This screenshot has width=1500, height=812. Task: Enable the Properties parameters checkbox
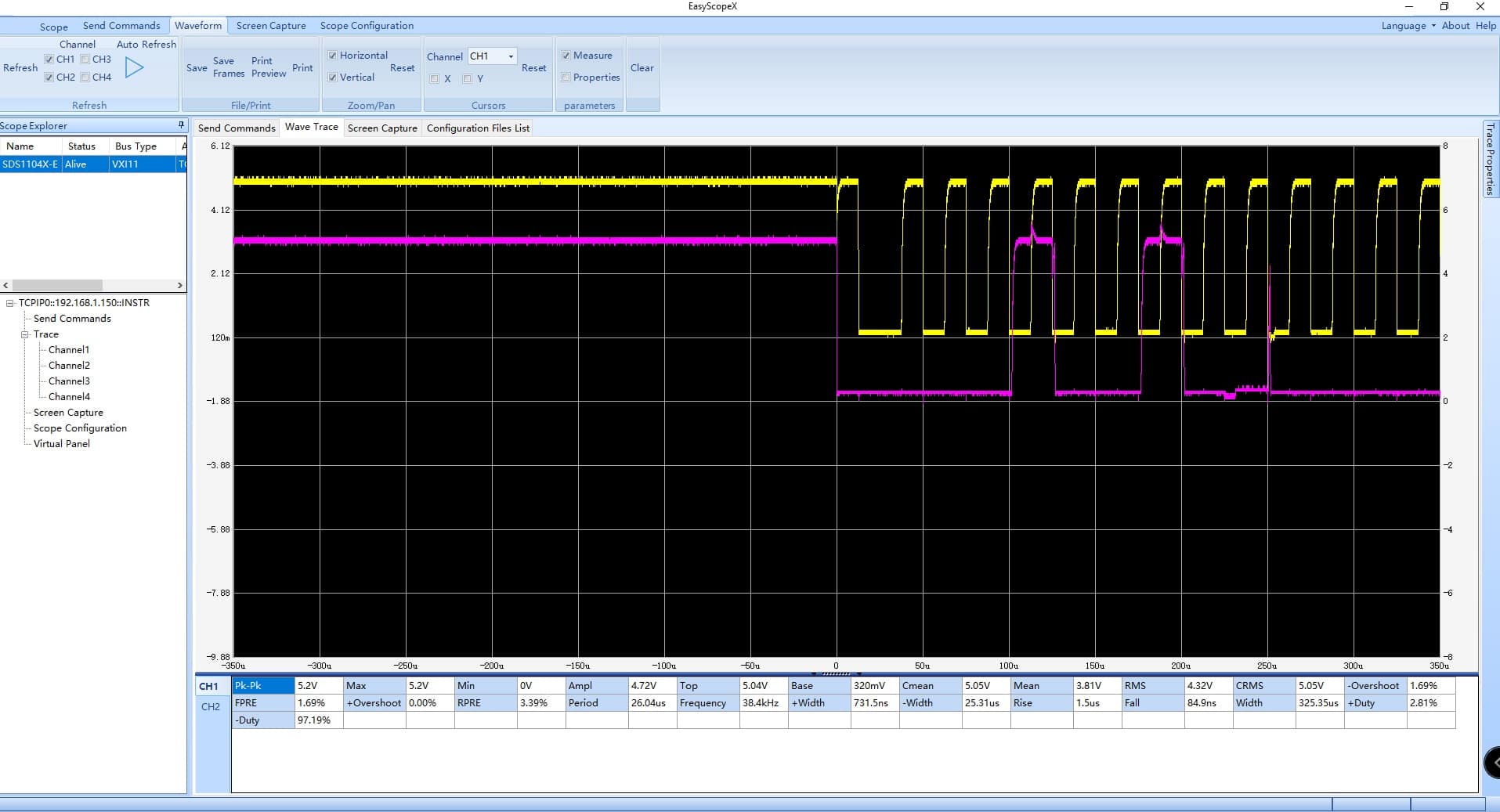(566, 78)
